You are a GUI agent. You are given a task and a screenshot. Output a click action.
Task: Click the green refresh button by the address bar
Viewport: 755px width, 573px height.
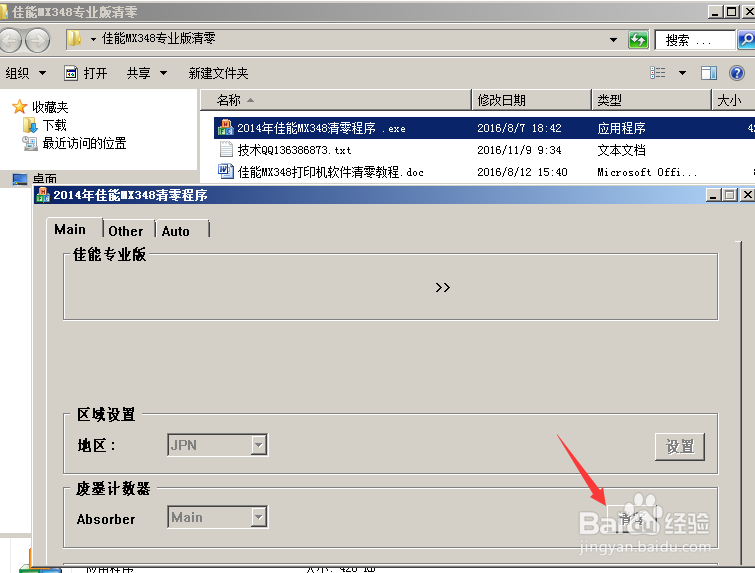[x=638, y=39]
